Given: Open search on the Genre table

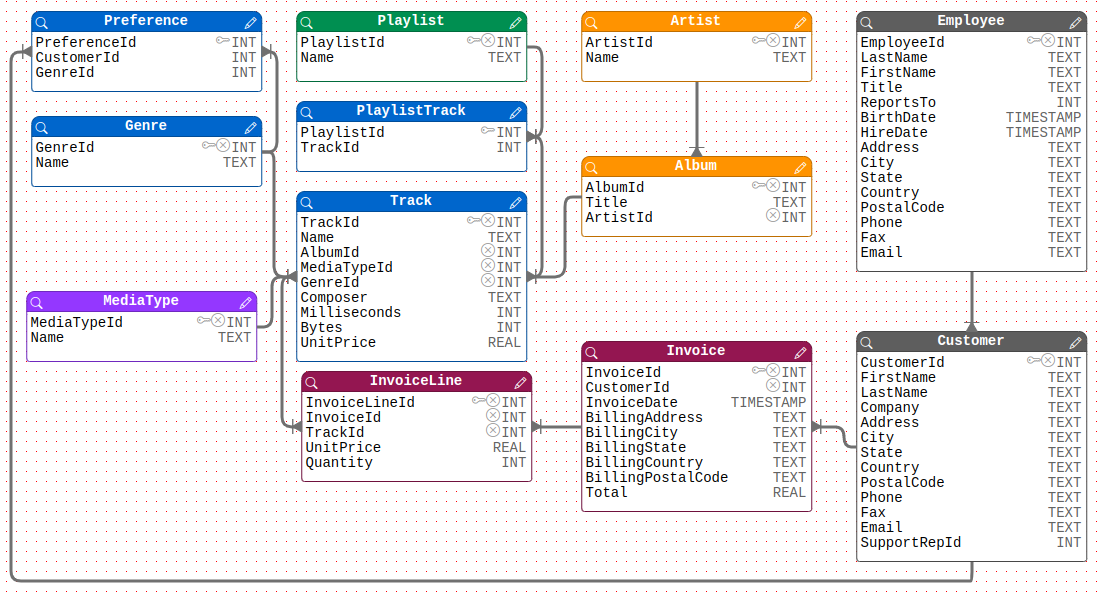Looking at the screenshot, I should coord(40,126).
